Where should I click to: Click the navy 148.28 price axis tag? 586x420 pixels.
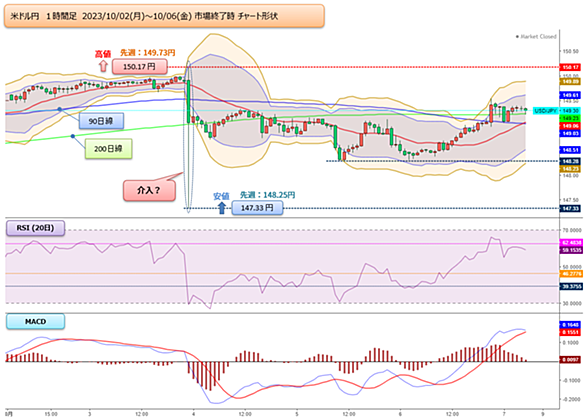570,161
